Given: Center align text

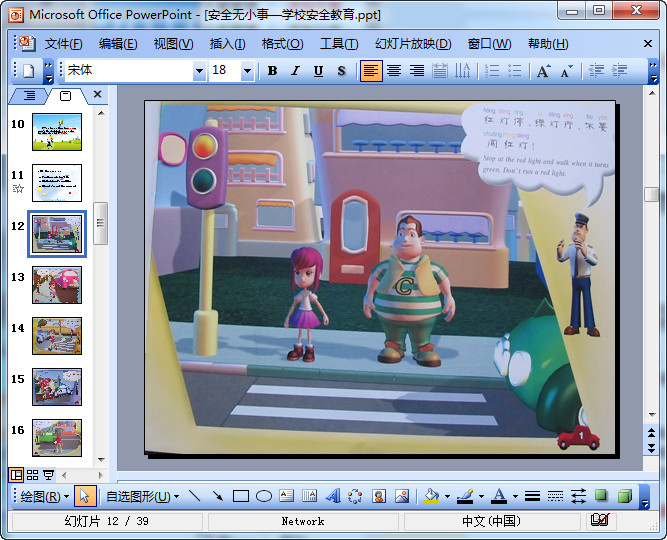Looking at the screenshot, I should click(x=394, y=71).
